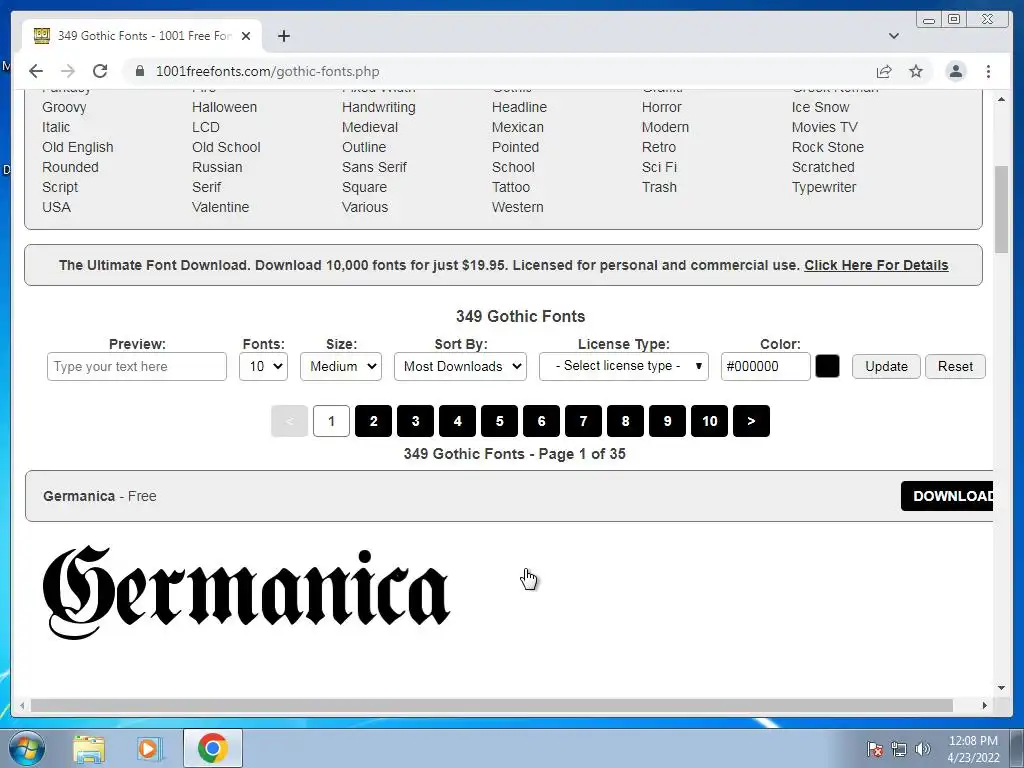Screen dimensions: 1024x768
Task: Open the Germanica font name link
Action: [x=79, y=496]
